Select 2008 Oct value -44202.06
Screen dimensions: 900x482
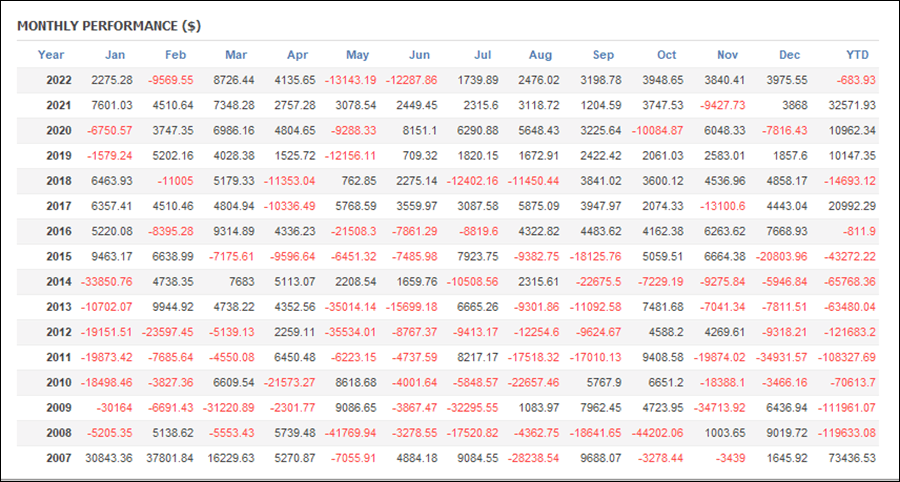(657, 433)
